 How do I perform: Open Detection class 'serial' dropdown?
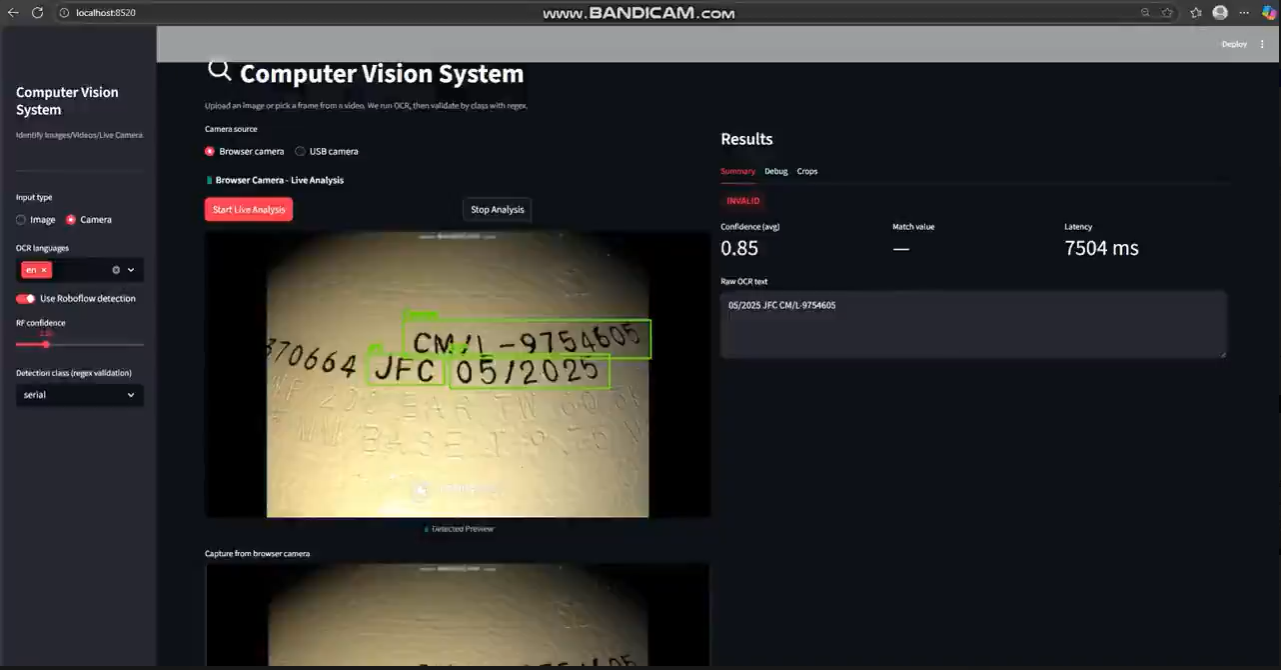point(80,395)
